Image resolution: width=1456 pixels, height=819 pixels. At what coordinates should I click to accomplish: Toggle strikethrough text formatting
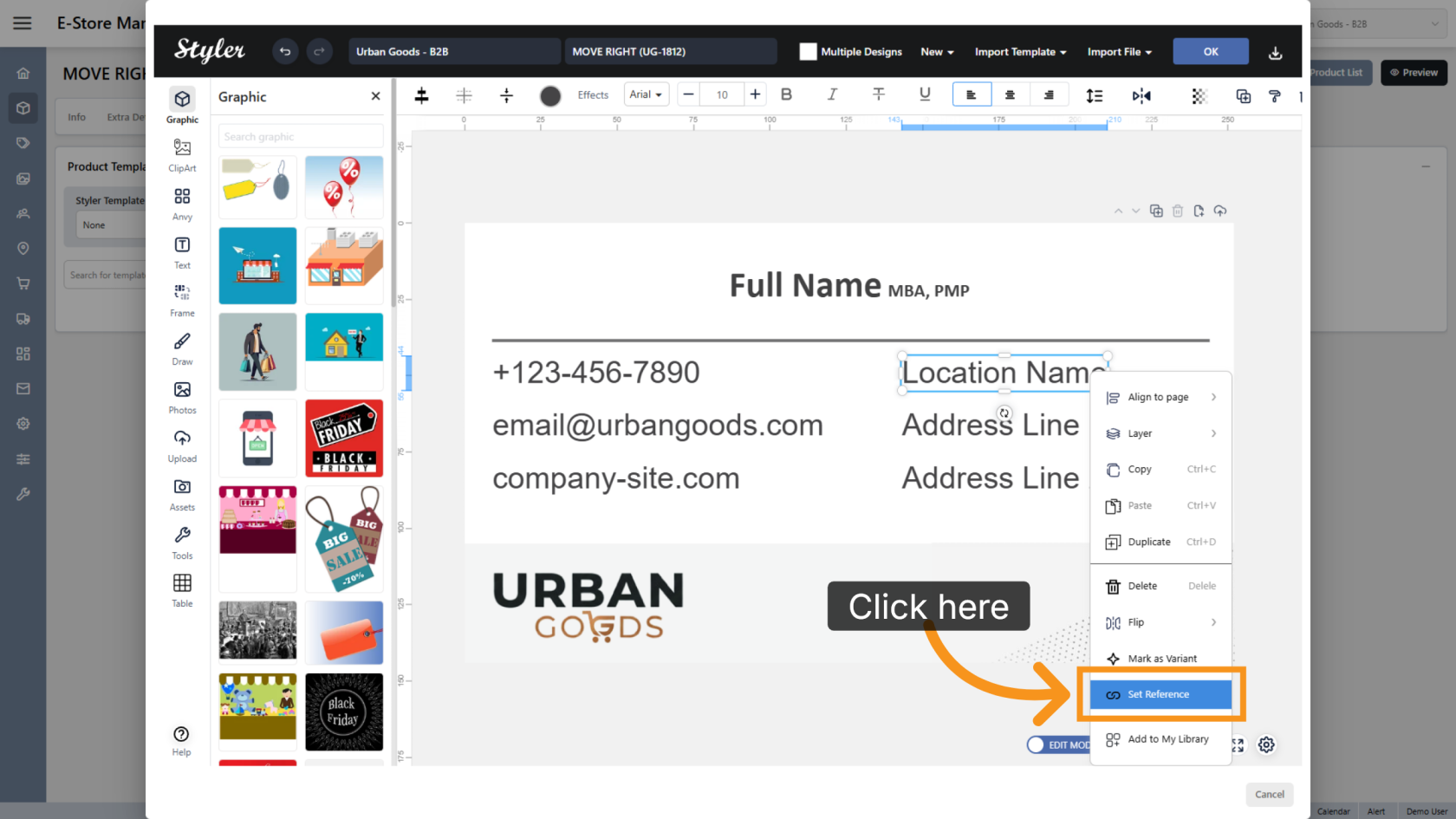click(x=879, y=94)
